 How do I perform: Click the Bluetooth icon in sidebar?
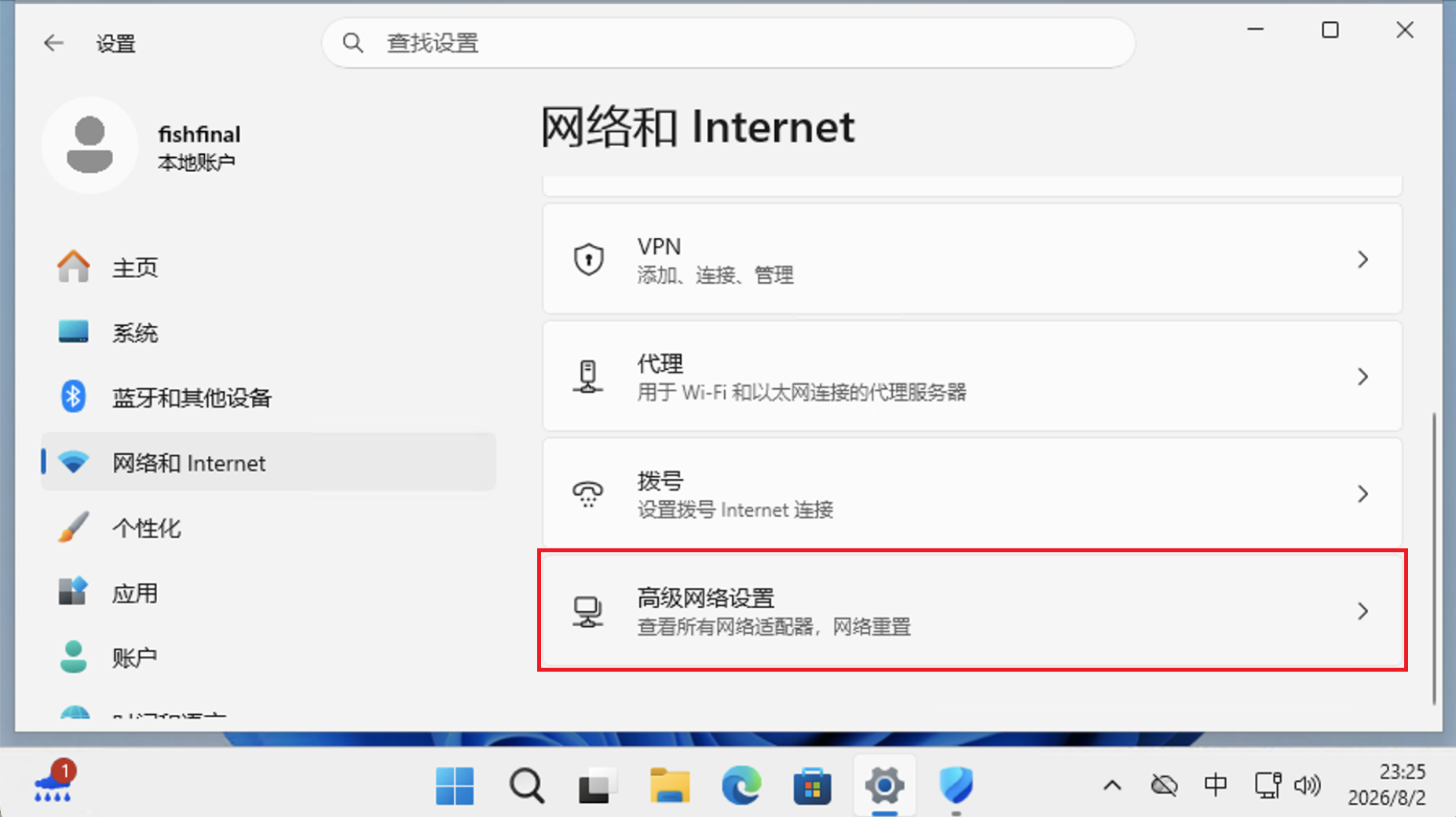[73, 397]
